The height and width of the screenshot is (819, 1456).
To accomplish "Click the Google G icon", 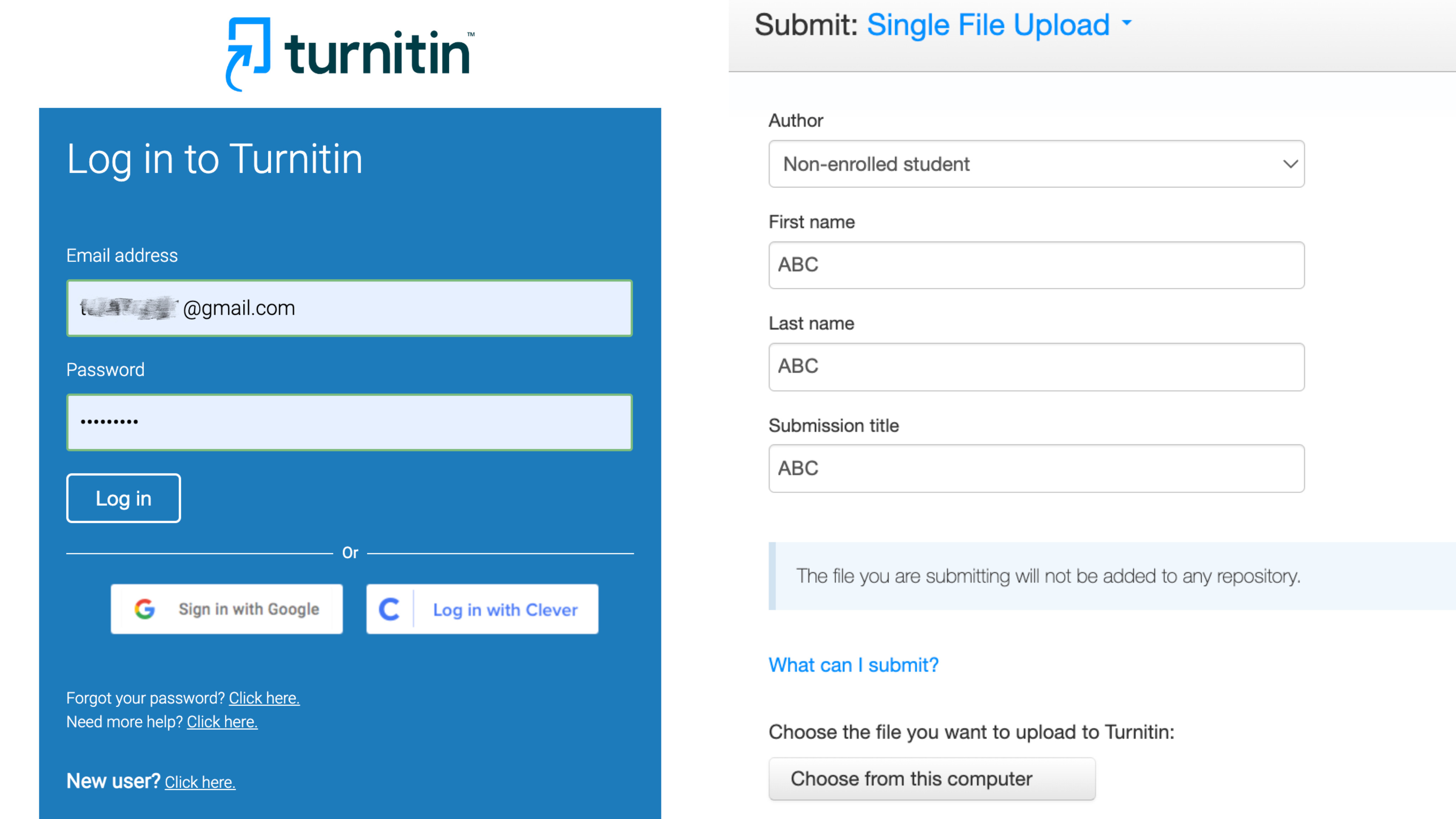I will tap(145, 609).
